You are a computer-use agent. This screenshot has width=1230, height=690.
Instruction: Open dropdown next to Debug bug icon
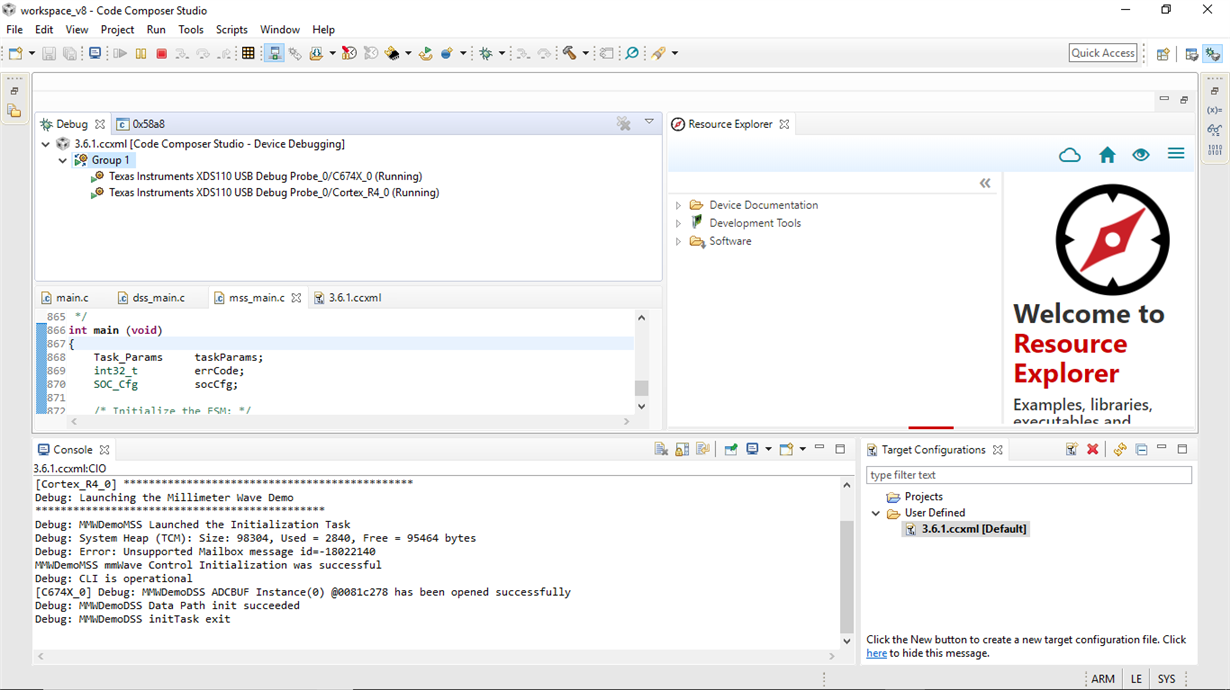pos(501,53)
